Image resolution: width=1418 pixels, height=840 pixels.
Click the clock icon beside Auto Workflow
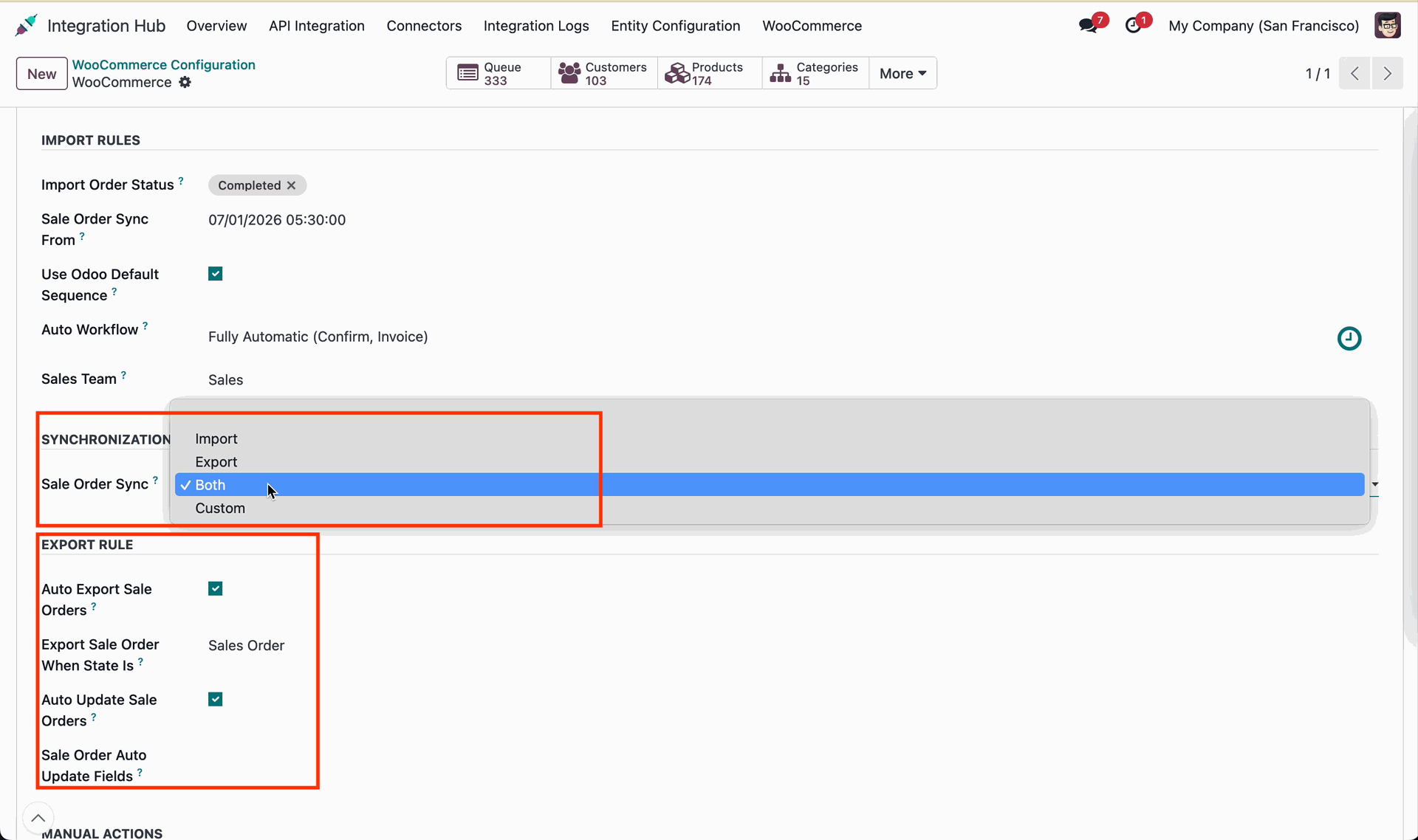click(1349, 338)
